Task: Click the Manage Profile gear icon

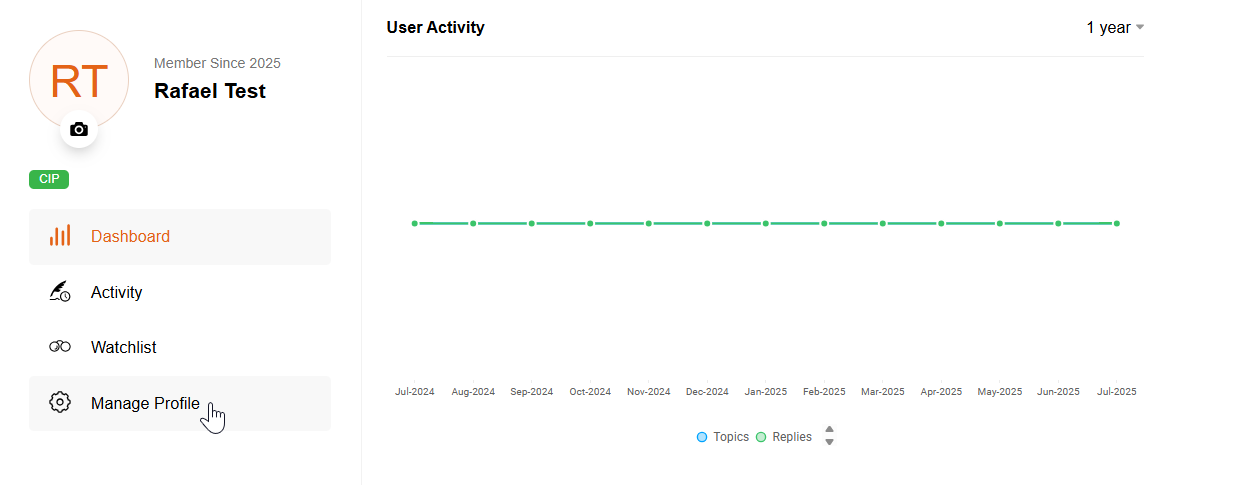Action: click(x=60, y=403)
